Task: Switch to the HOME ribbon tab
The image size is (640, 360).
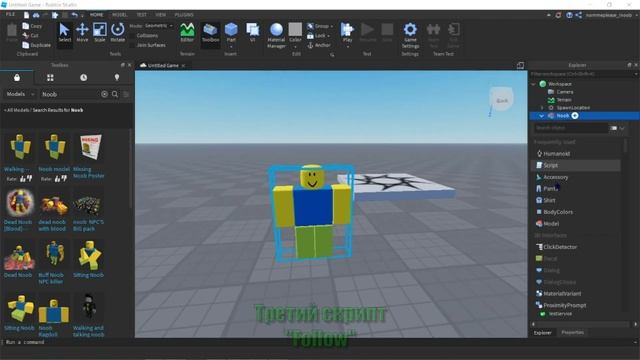Action: tap(97, 15)
